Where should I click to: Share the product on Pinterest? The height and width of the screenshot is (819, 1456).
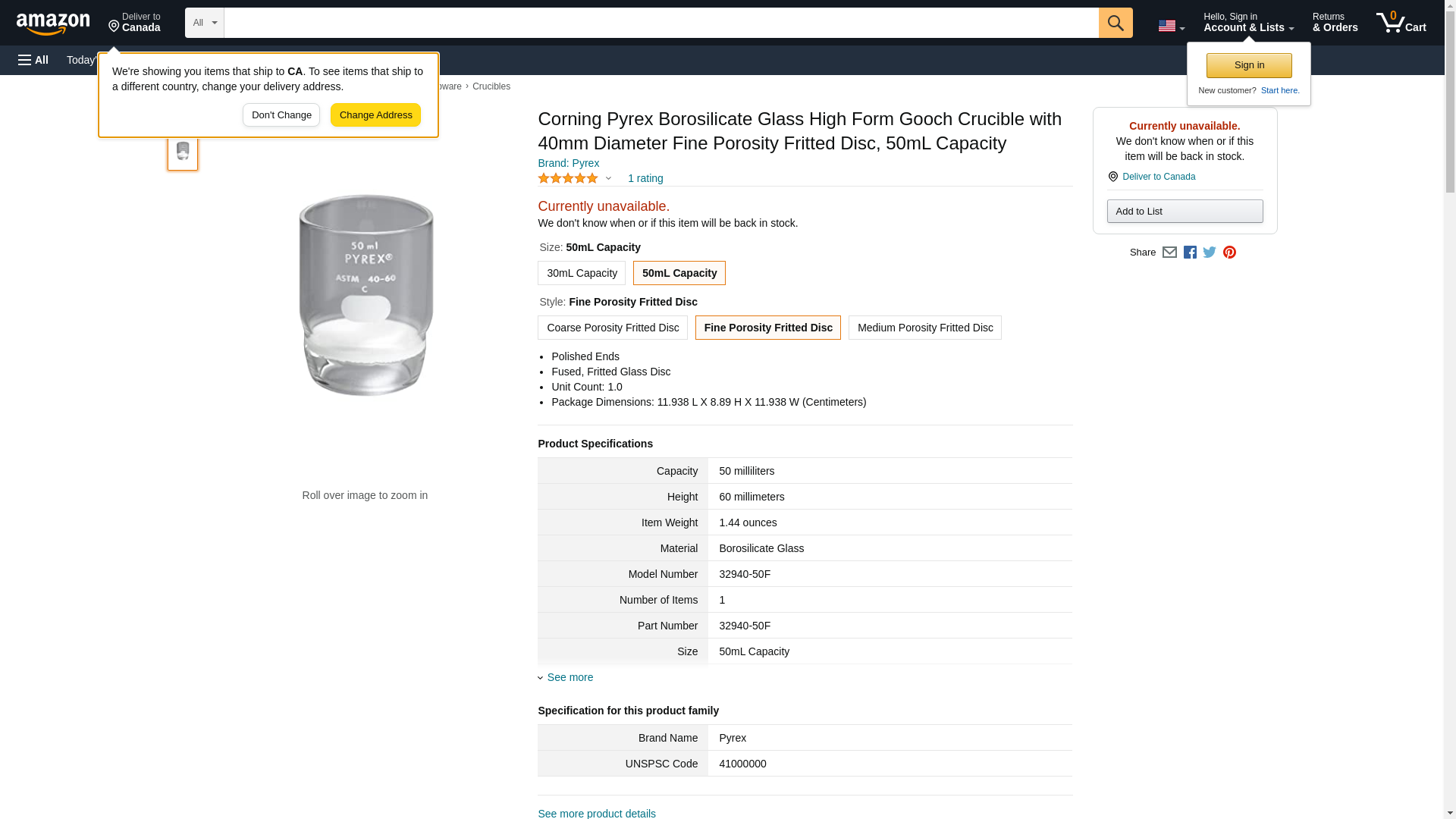pos(1229,253)
